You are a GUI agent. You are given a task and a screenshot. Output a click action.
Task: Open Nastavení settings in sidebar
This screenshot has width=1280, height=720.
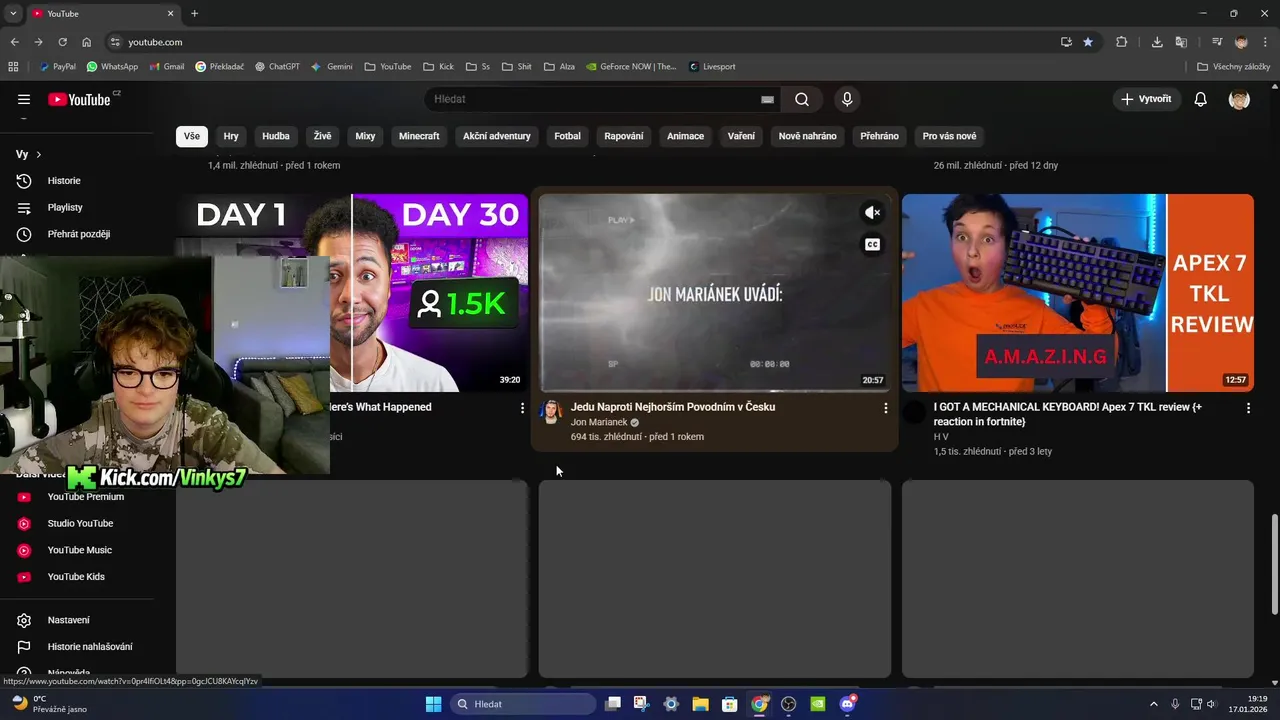(68, 620)
